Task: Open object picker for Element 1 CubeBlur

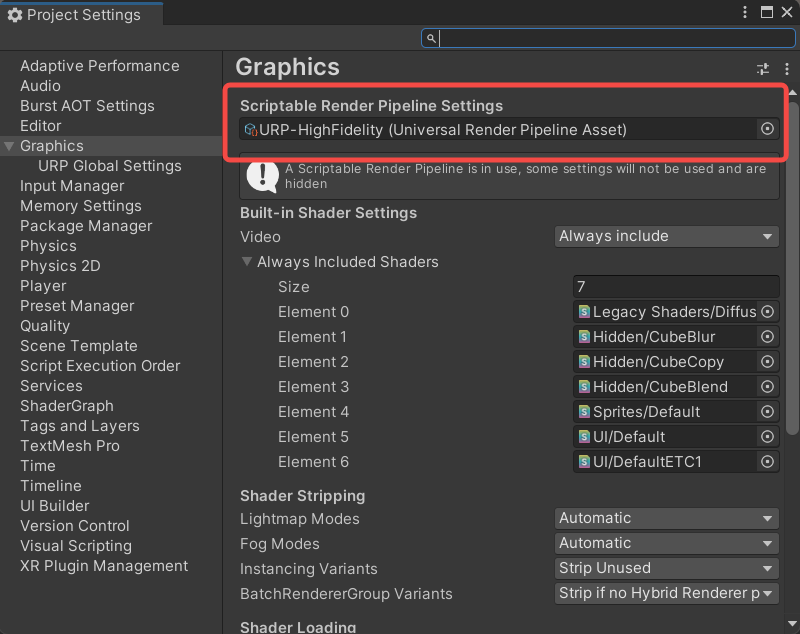Action: click(x=768, y=337)
